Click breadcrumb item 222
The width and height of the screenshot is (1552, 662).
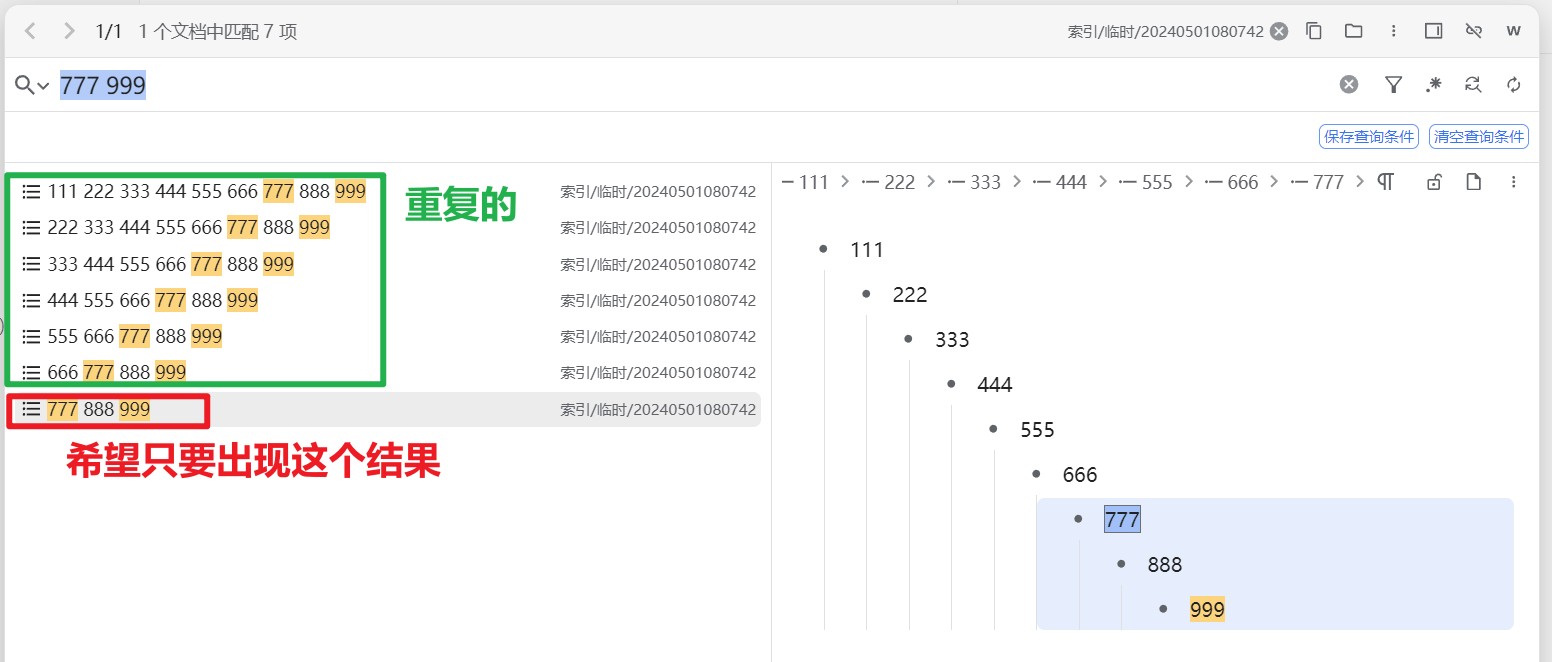click(888, 182)
